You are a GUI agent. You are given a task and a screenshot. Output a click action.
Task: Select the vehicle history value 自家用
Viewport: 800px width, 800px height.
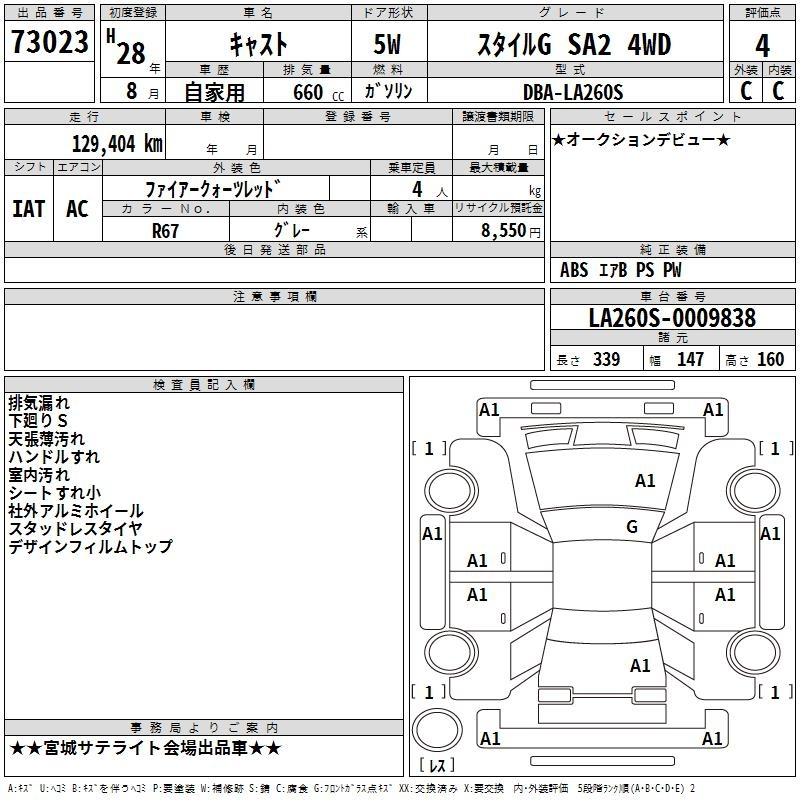point(214,92)
